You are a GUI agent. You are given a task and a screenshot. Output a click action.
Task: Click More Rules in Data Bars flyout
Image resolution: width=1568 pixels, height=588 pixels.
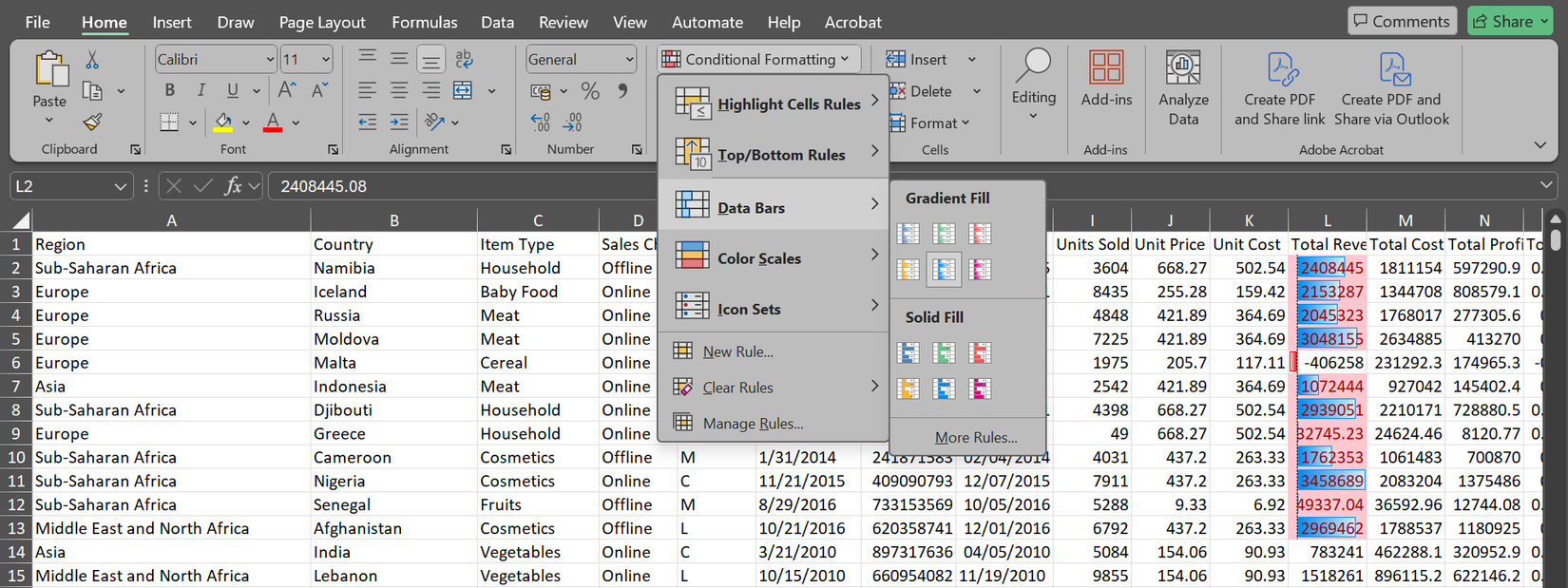click(975, 437)
